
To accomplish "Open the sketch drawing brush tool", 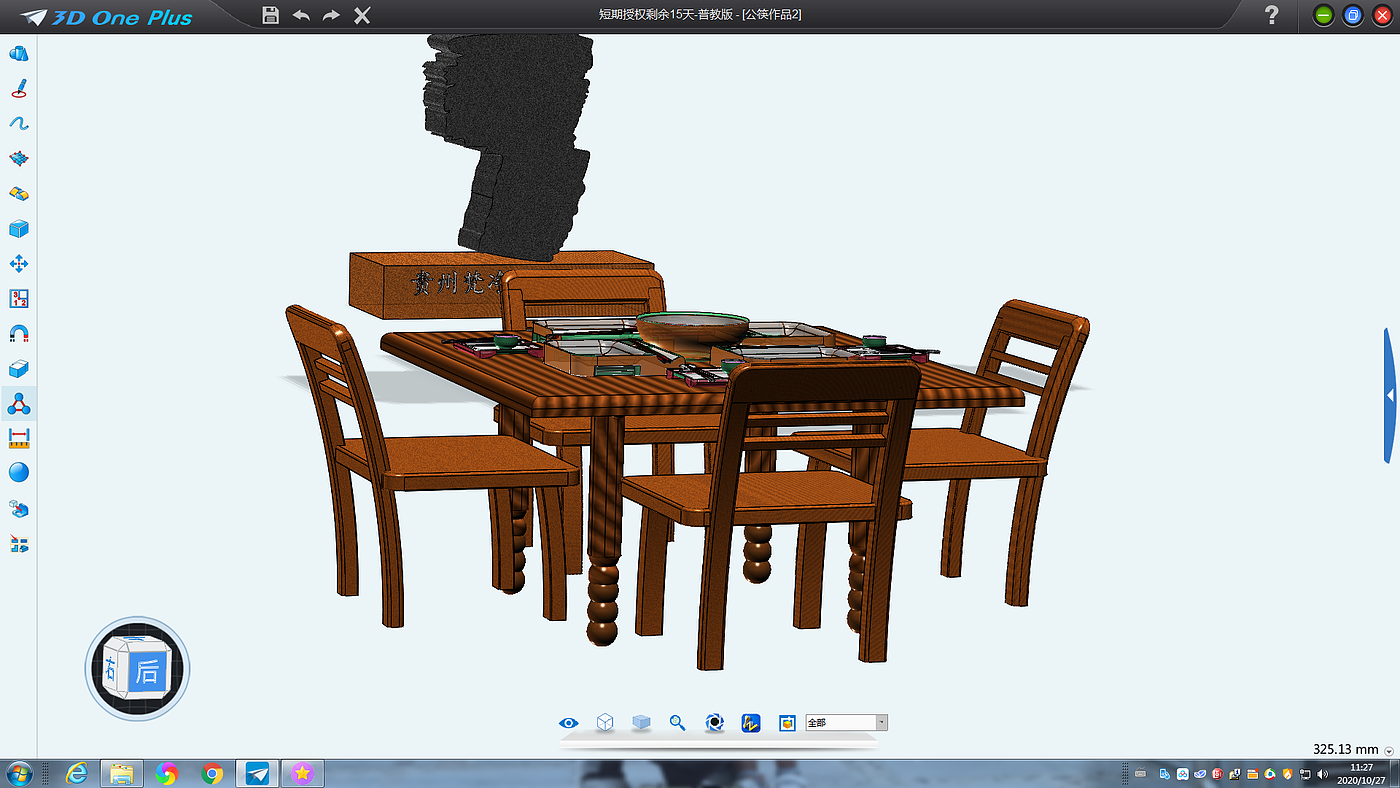I will pos(18,89).
